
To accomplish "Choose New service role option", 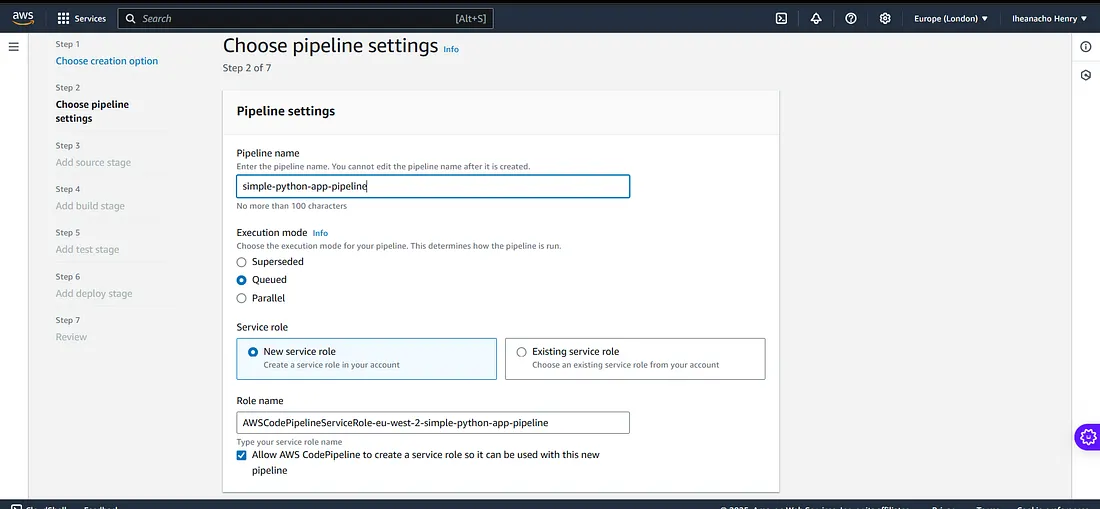I will pos(366,358).
